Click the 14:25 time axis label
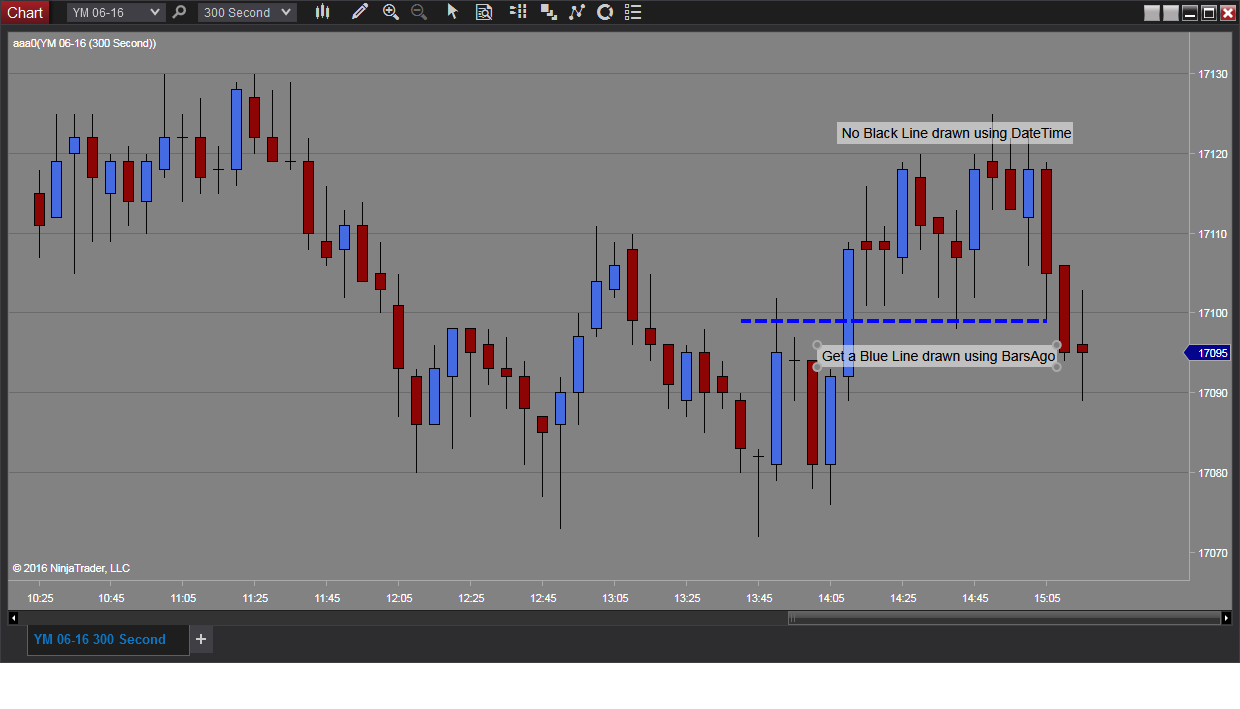The image size is (1240, 709). tap(903, 598)
